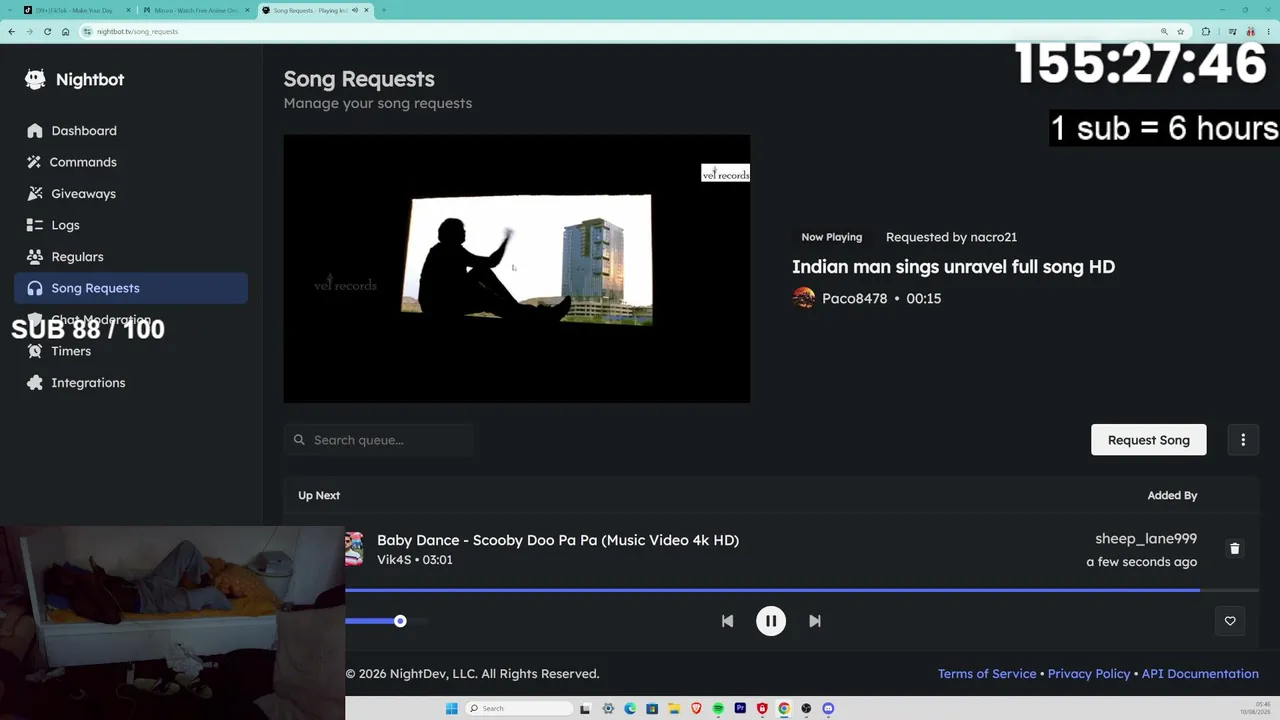
Task: Click the browser home button
Action: click(66, 32)
